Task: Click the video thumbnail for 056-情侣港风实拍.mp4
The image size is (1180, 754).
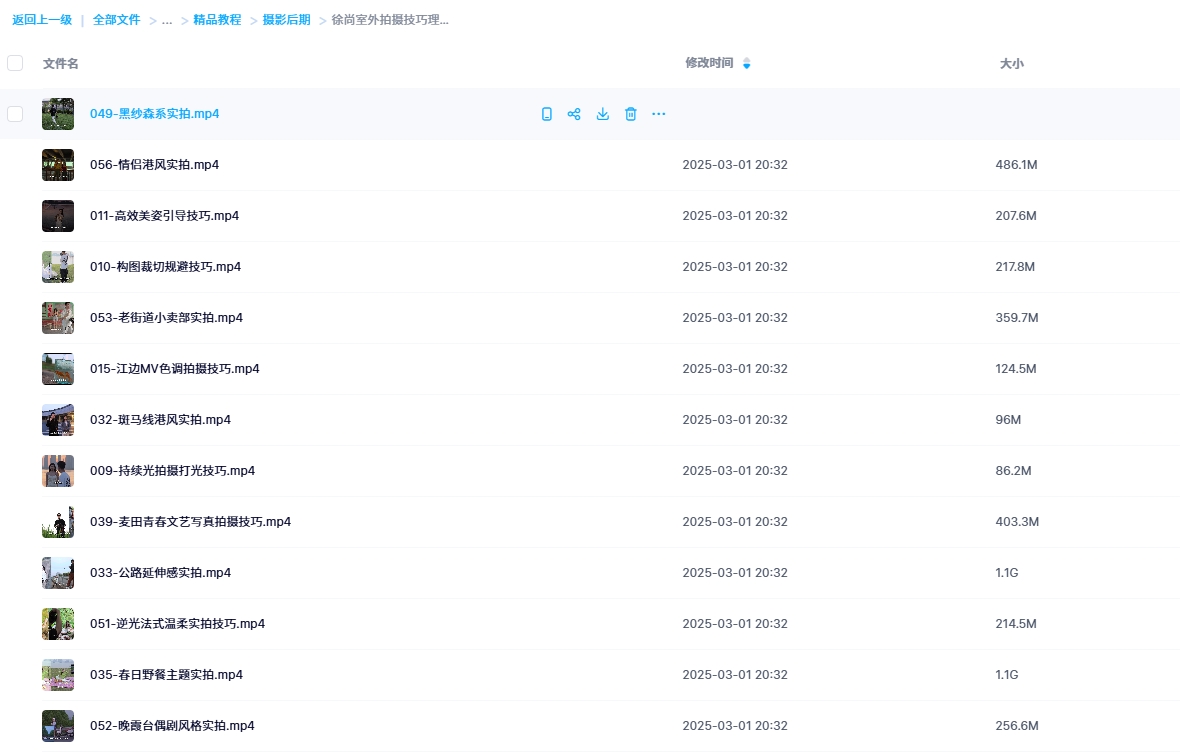Action: [58, 165]
